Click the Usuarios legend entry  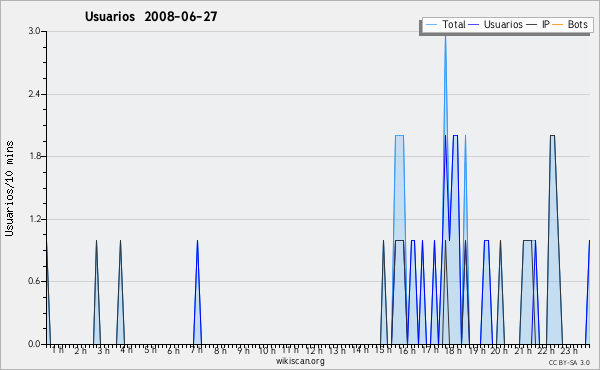click(x=495, y=24)
